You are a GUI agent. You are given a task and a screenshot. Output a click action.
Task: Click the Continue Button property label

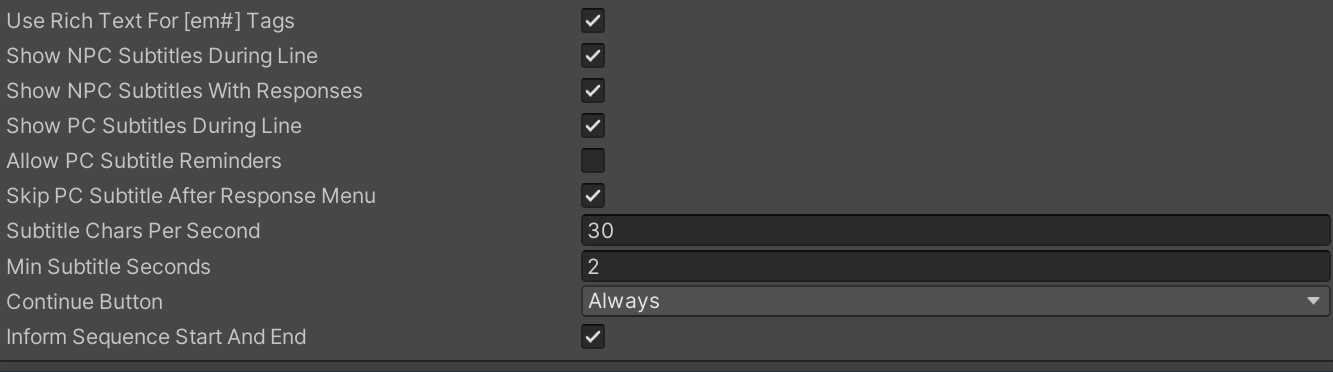84,302
